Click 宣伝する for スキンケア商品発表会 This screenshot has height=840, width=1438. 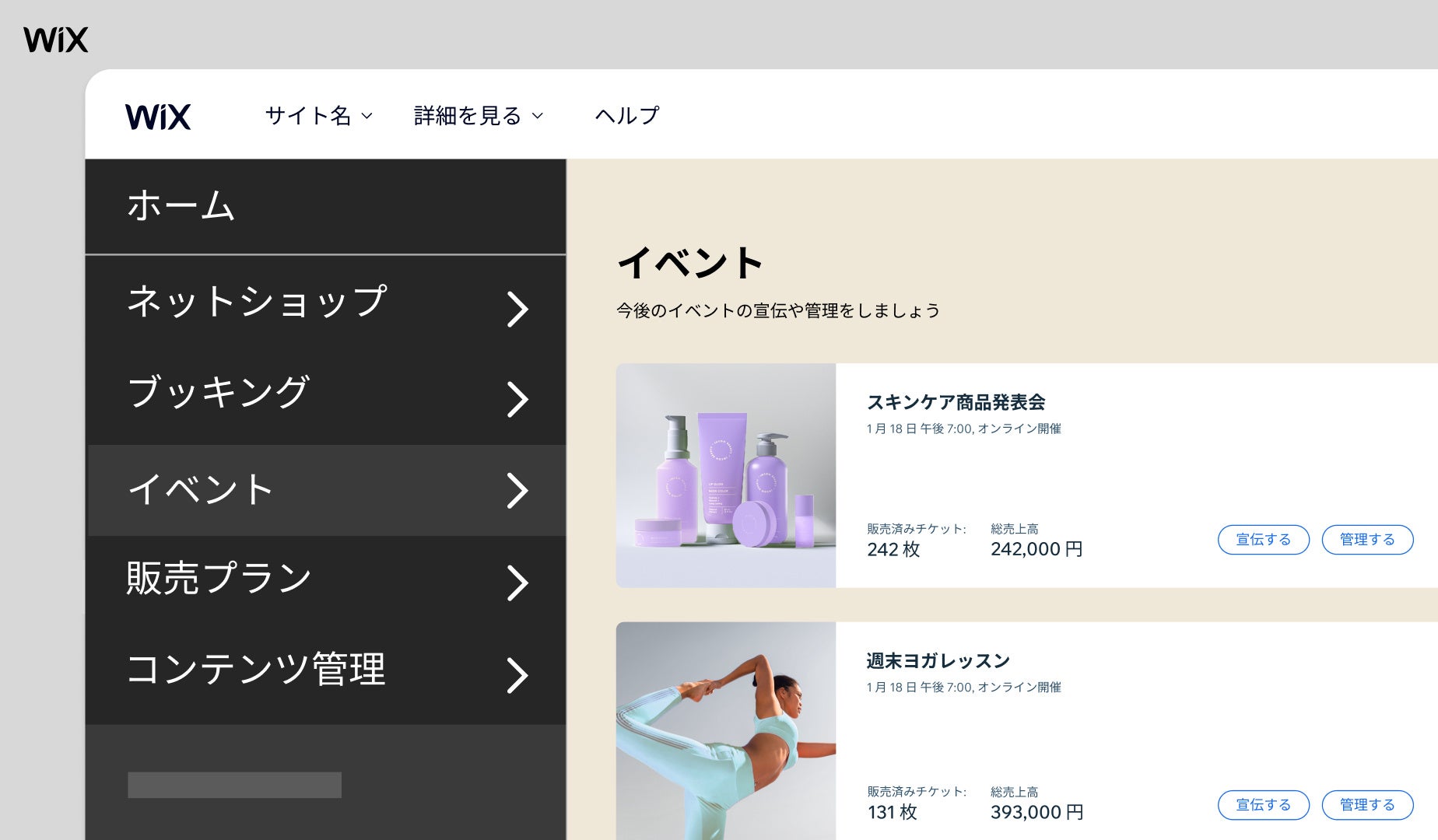coord(1263,539)
